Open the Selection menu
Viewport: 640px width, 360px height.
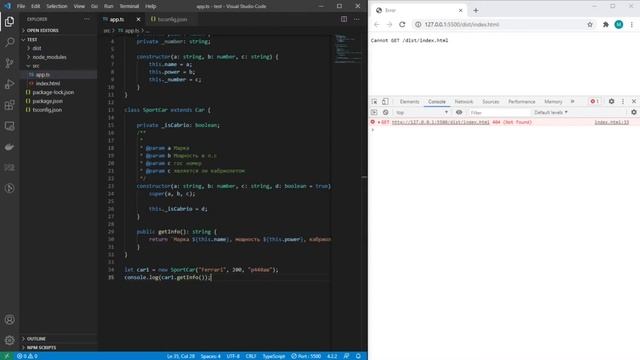click(57, 6)
